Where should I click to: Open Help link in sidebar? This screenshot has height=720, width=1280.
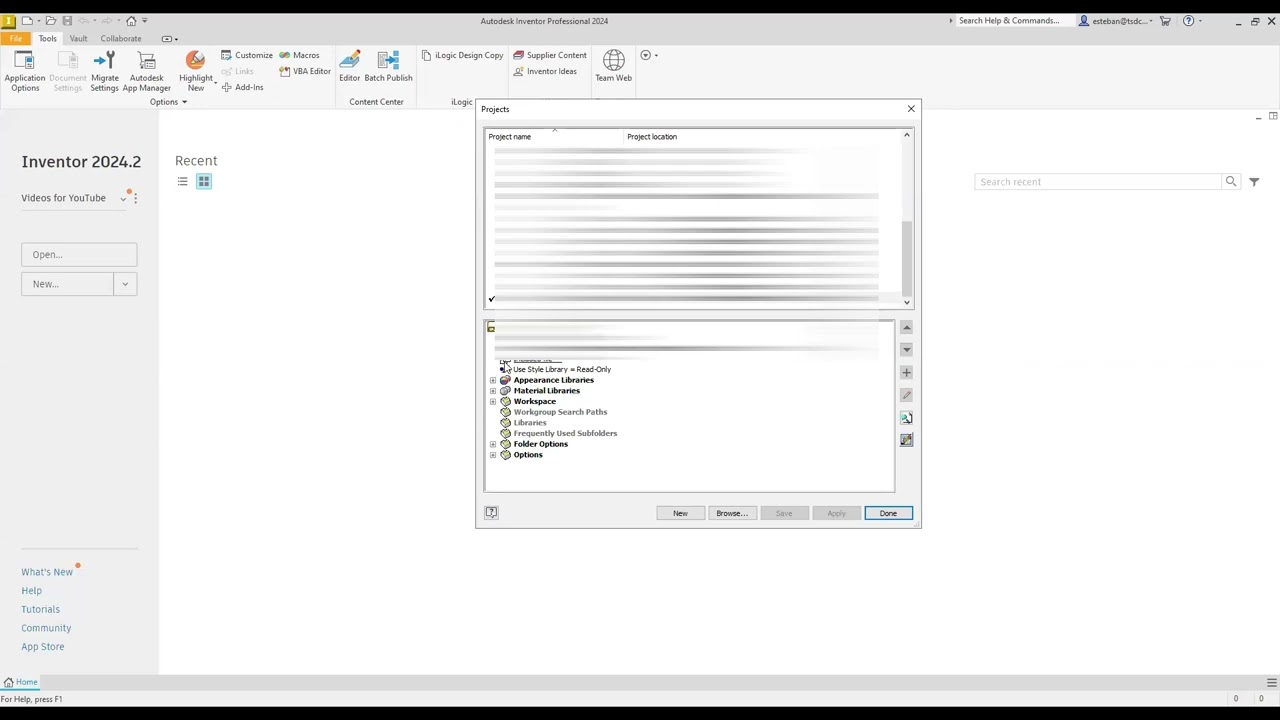coord(31,591)
